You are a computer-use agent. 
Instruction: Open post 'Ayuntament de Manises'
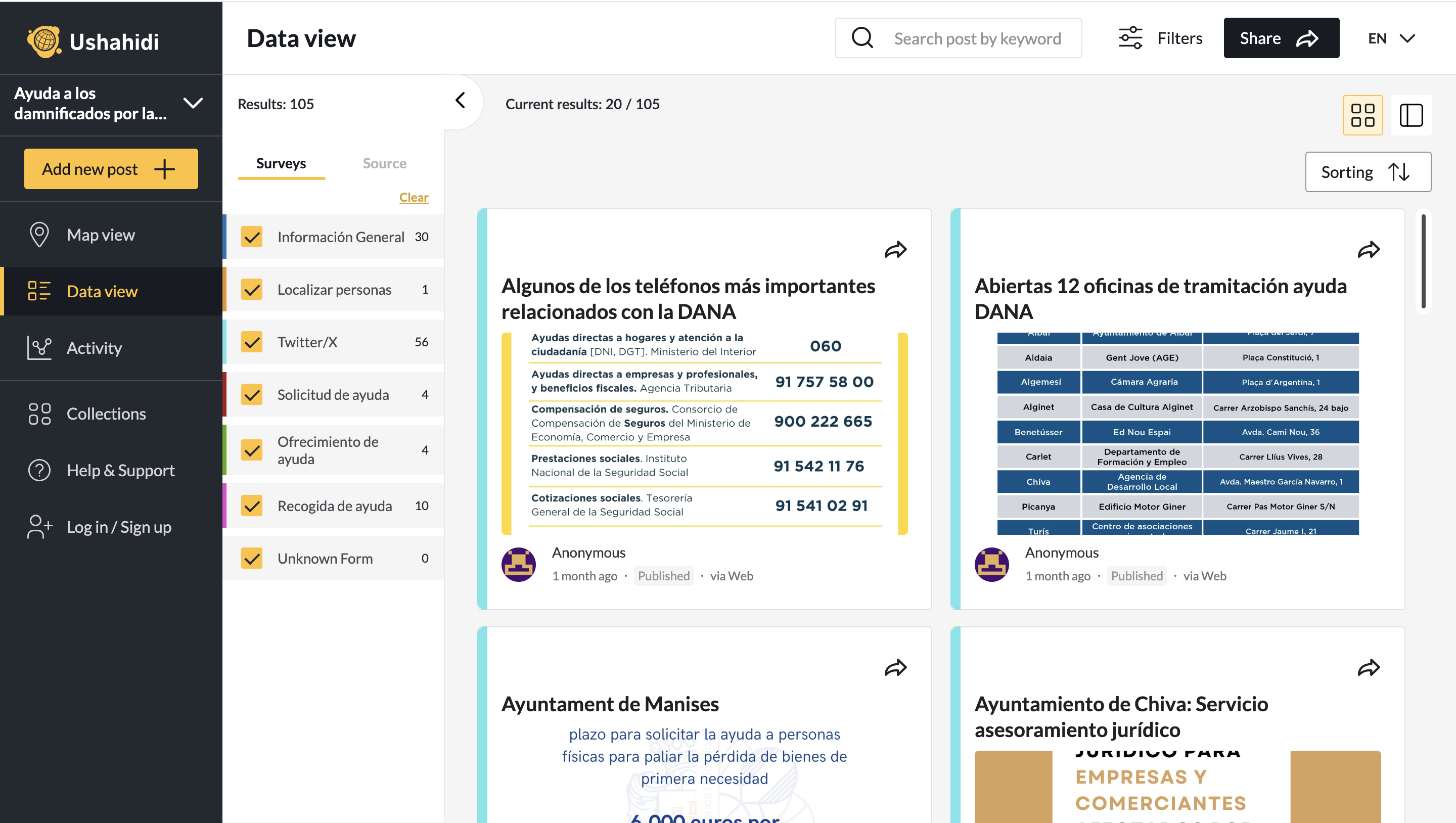click(x=610, y=704)
